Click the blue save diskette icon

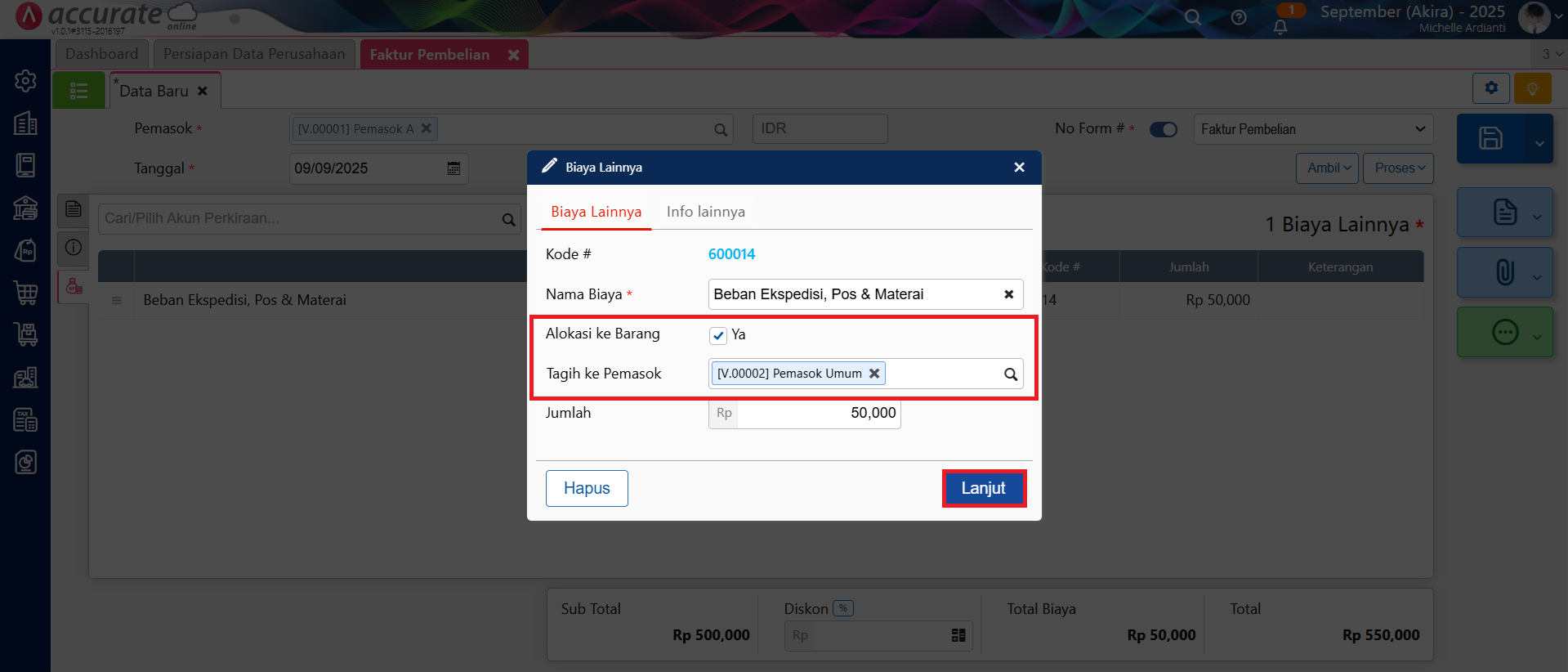click(x=1490, y=138)
